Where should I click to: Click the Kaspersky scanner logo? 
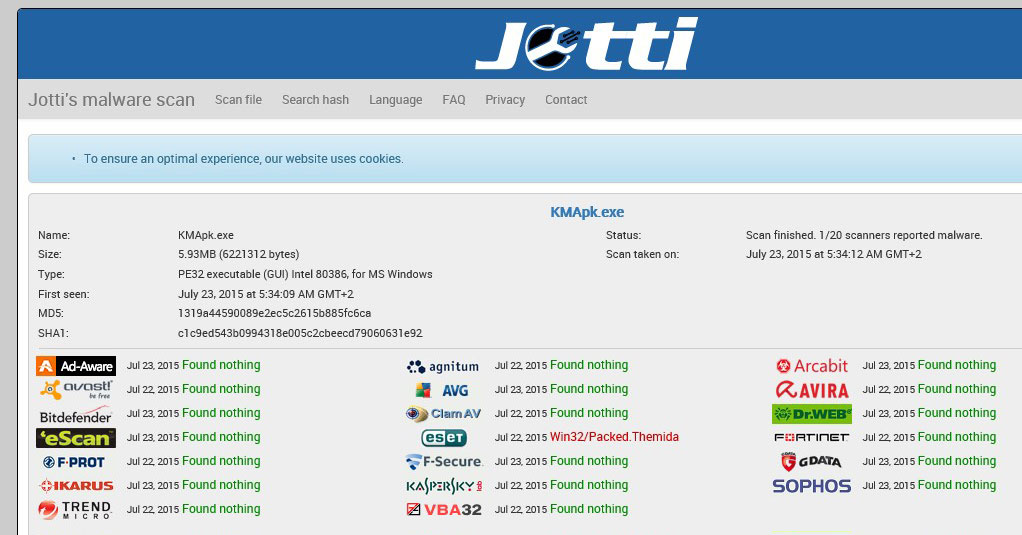pos(444,486)
